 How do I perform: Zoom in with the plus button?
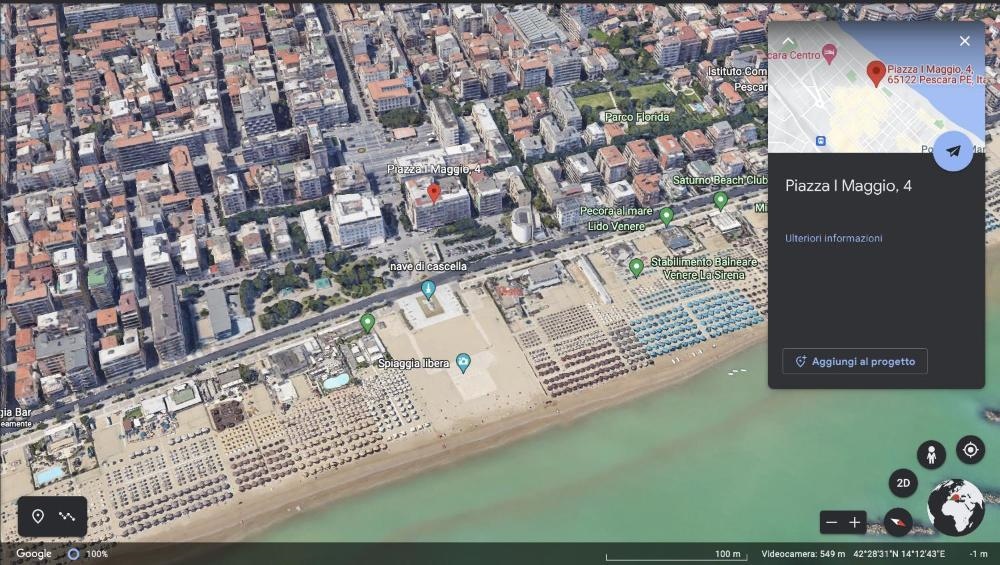click(x=855, y=522)
